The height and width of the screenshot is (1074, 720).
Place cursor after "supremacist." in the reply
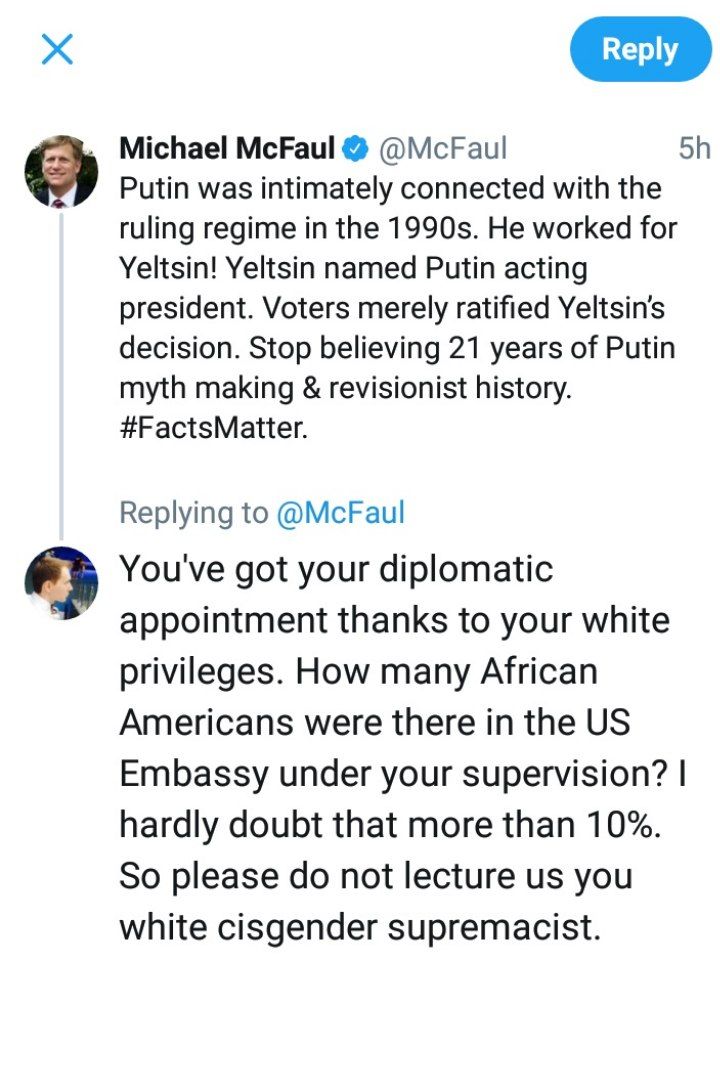(603, 927)
